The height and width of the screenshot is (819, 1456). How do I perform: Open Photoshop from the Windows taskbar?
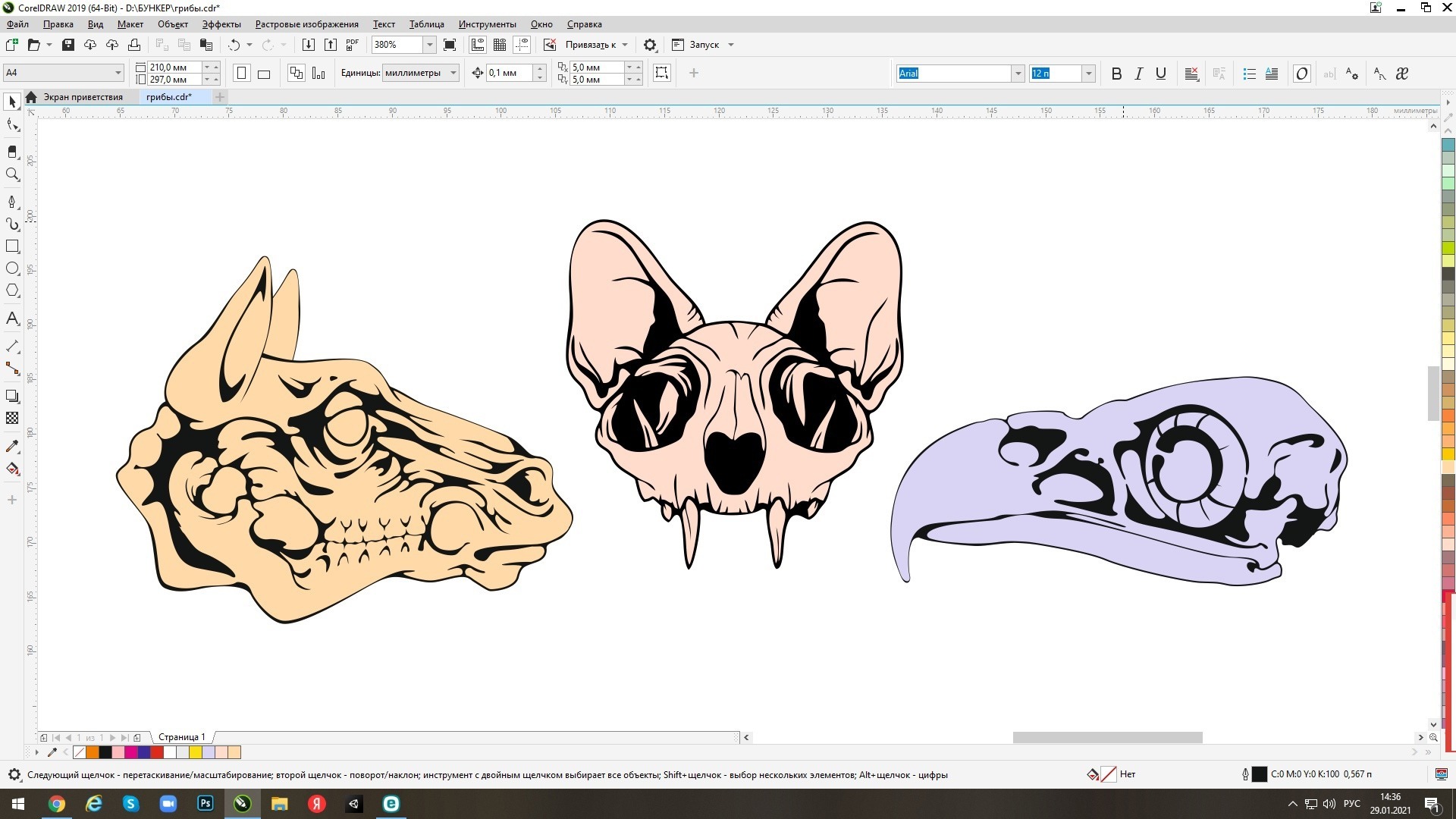[x=206, y=804]
